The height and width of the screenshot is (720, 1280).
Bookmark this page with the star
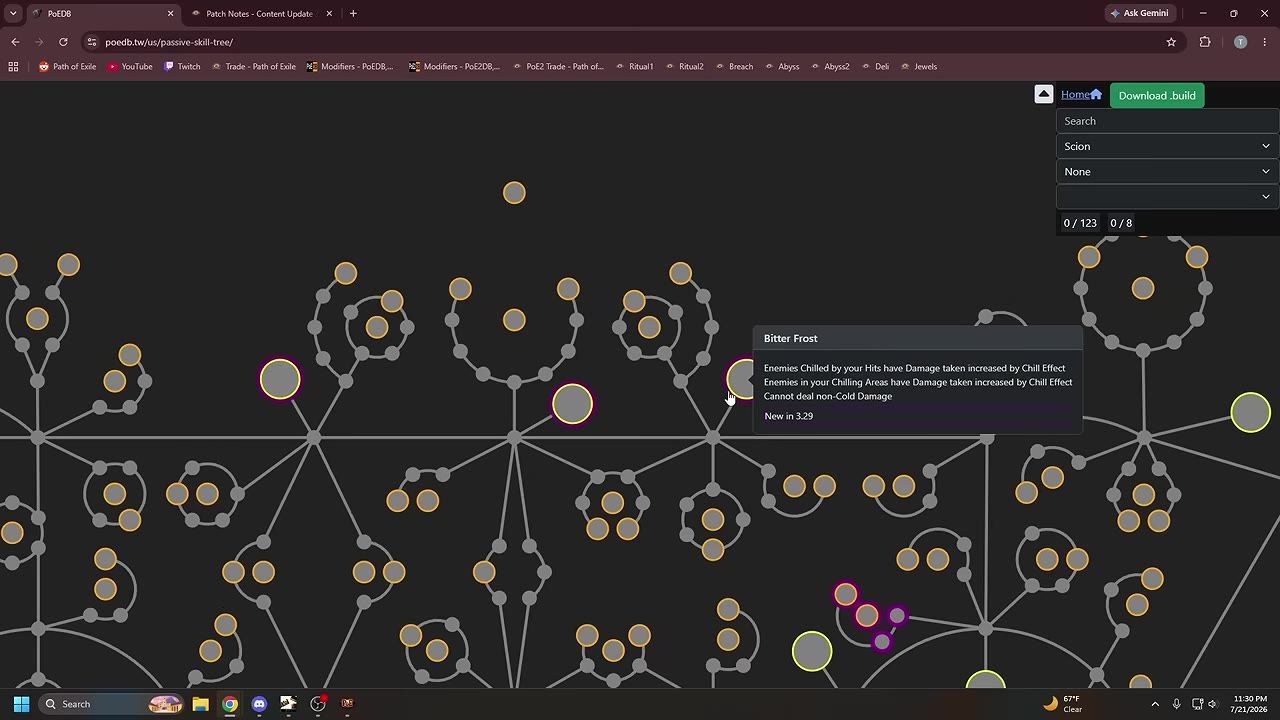1171,42
